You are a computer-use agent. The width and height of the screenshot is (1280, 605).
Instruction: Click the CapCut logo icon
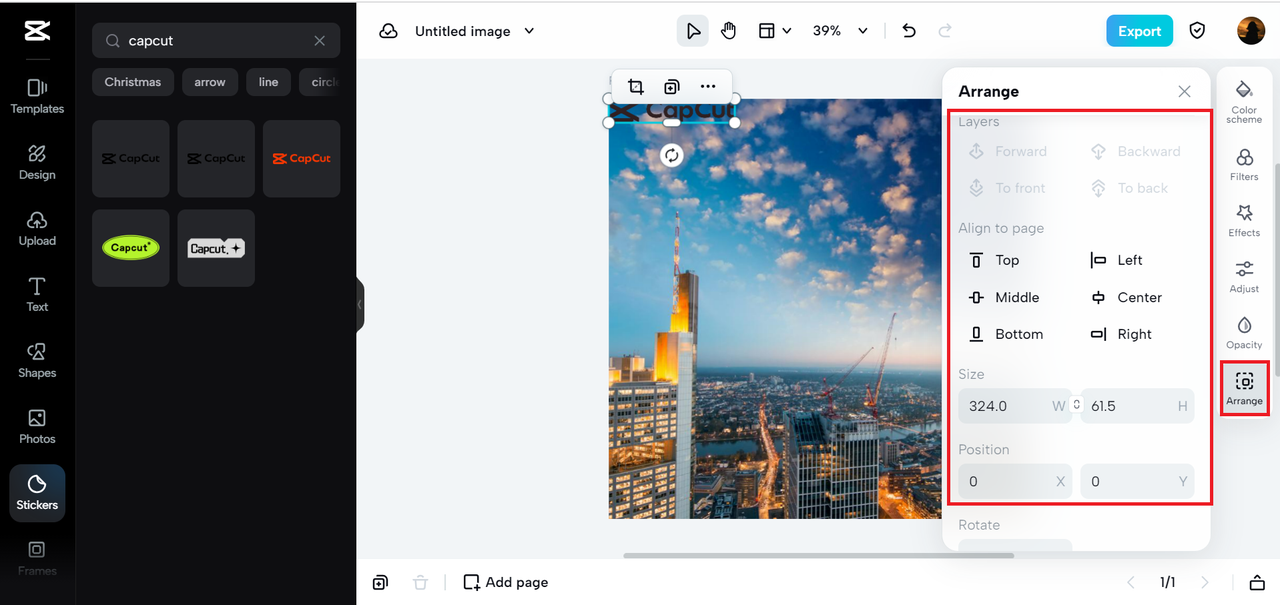[37, 31]
